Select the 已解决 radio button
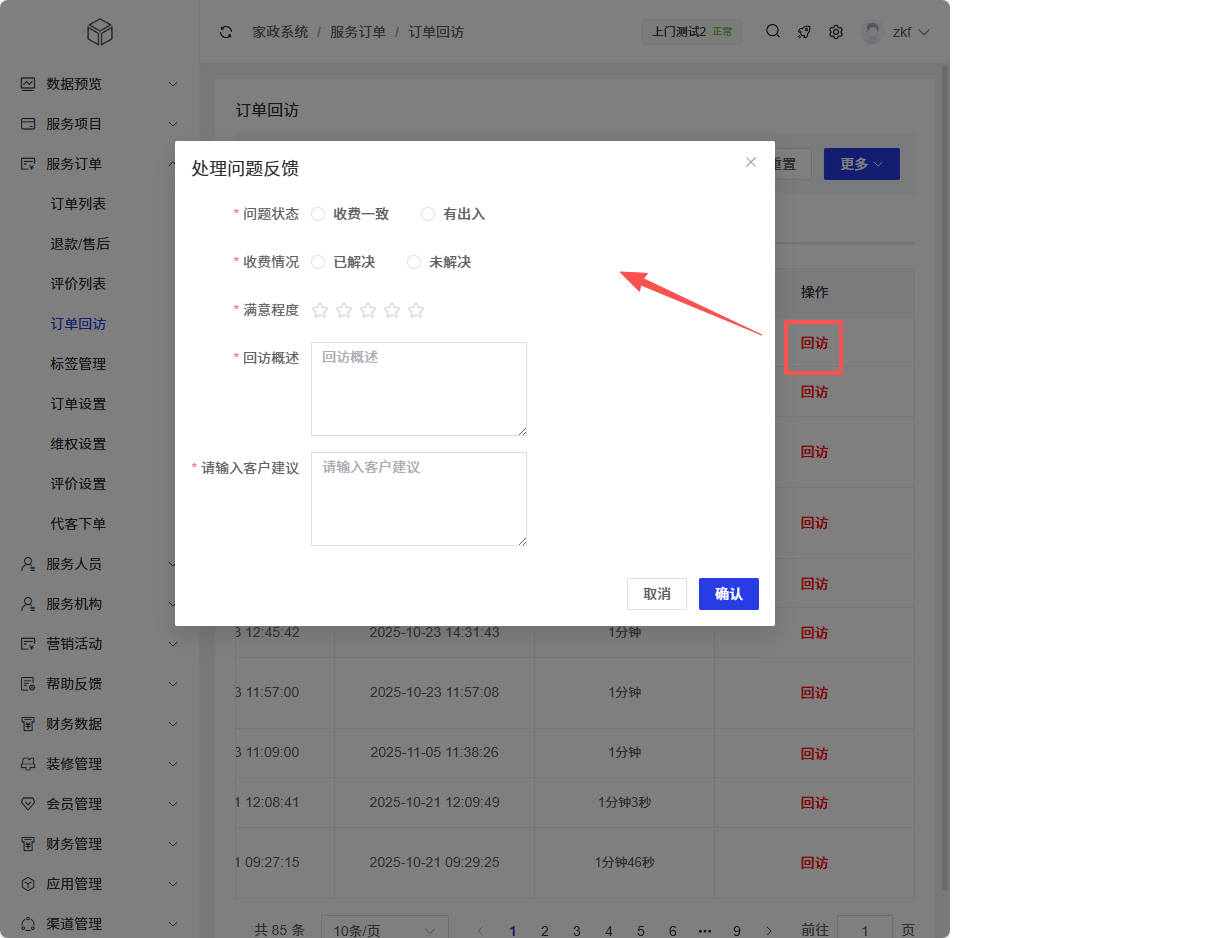The height and width of the screenshot is (938, 1211). 318,262
